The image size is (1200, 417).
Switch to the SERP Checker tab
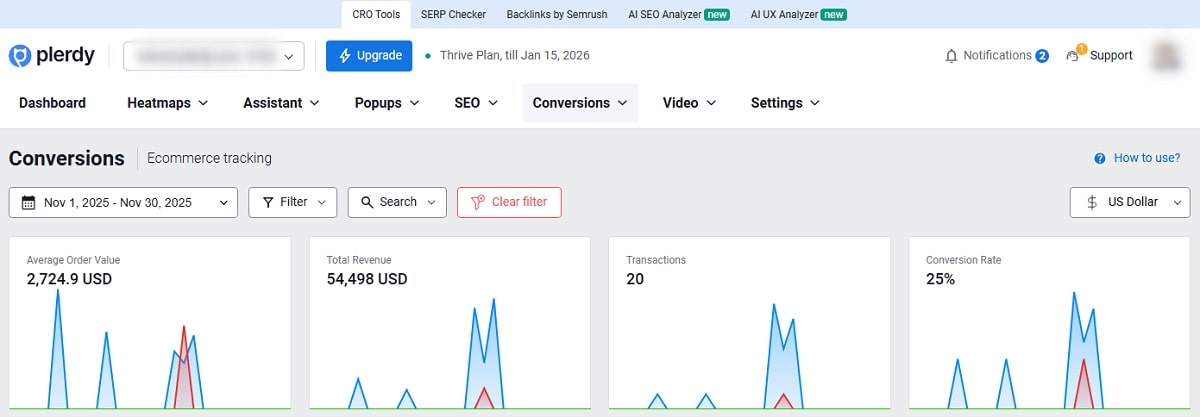[452, 15]
